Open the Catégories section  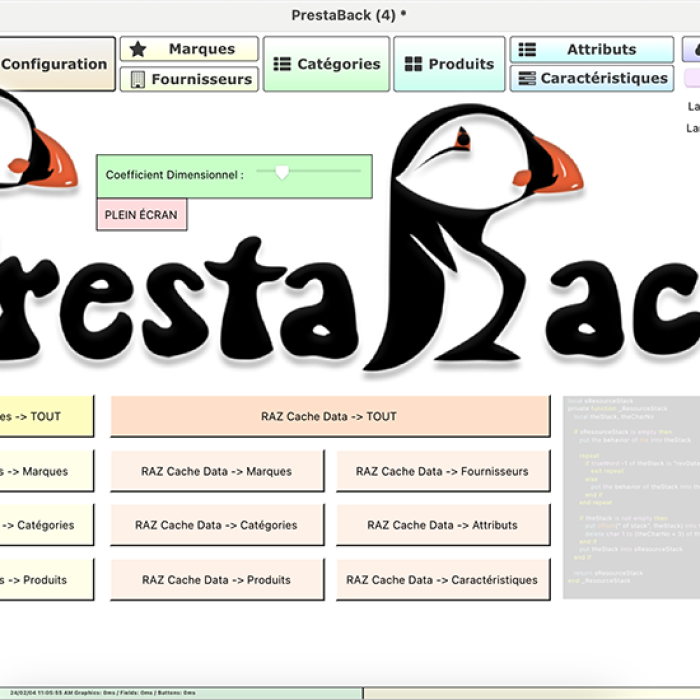(x=326, y=64)
